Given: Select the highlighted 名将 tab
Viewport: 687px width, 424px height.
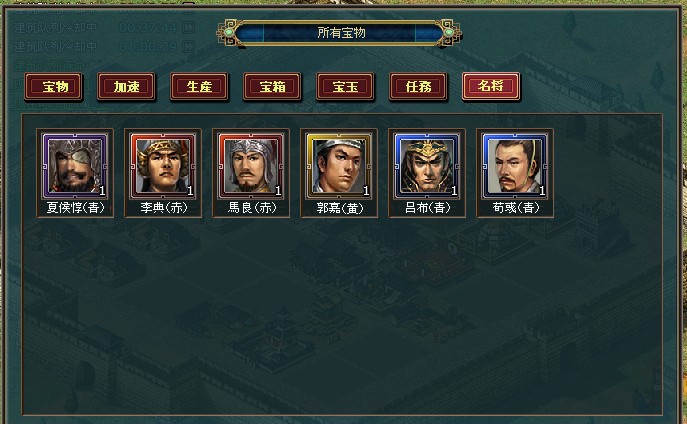Looking at the screenshot, I should coord(491,86).
